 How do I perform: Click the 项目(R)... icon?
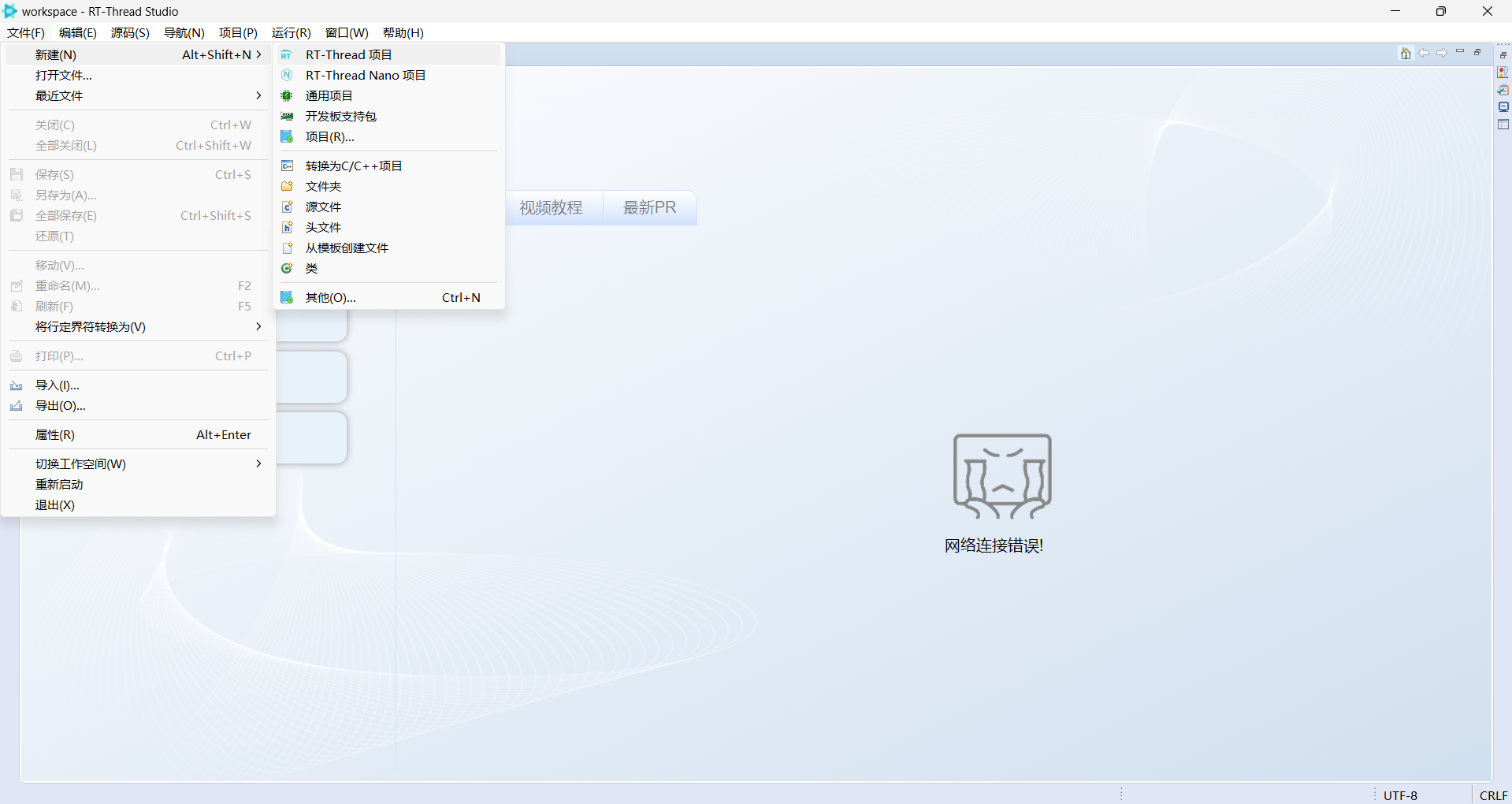pyautogui.click(x=288, y=136)
